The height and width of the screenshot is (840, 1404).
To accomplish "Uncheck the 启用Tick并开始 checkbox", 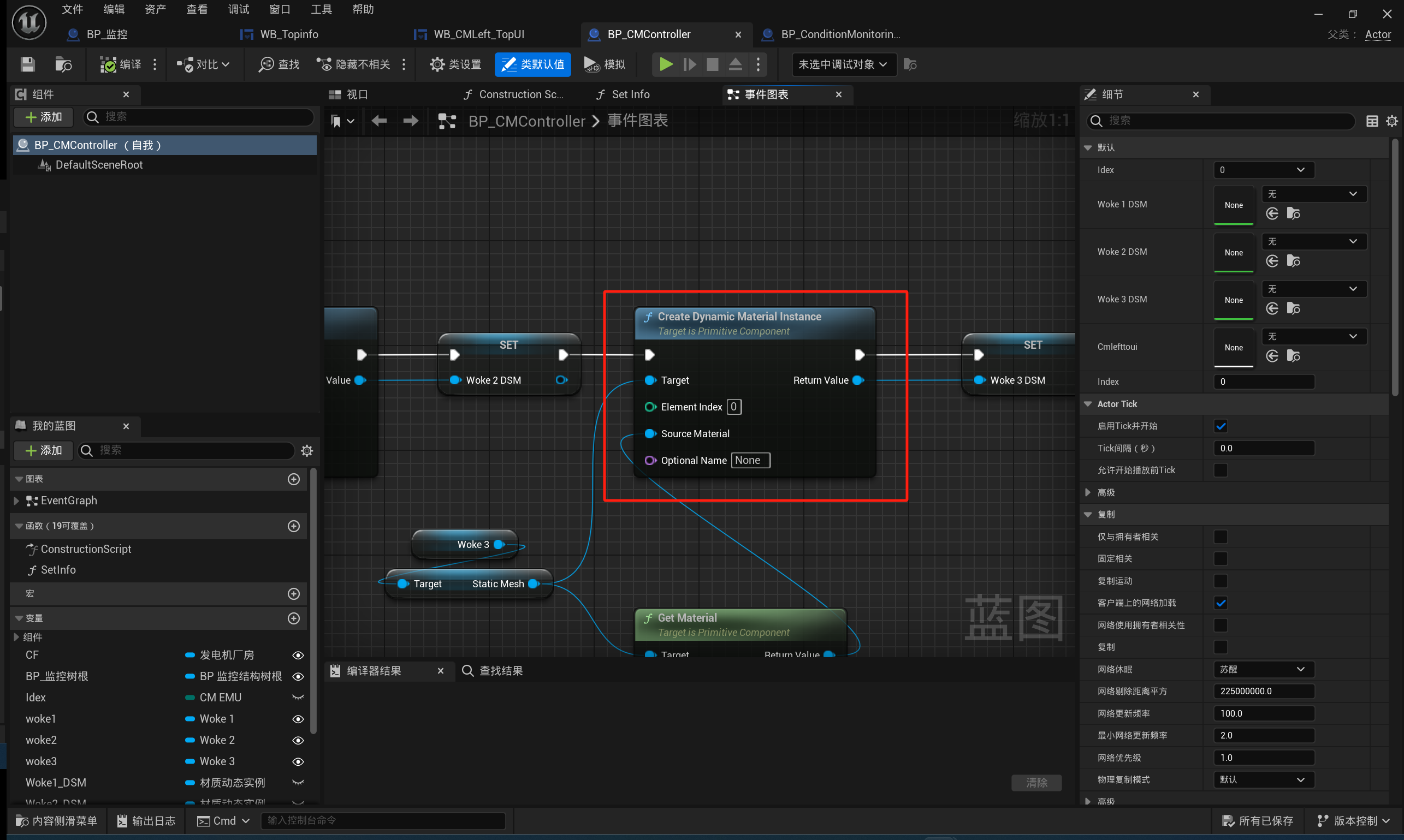I will [x=1221, y=426].
